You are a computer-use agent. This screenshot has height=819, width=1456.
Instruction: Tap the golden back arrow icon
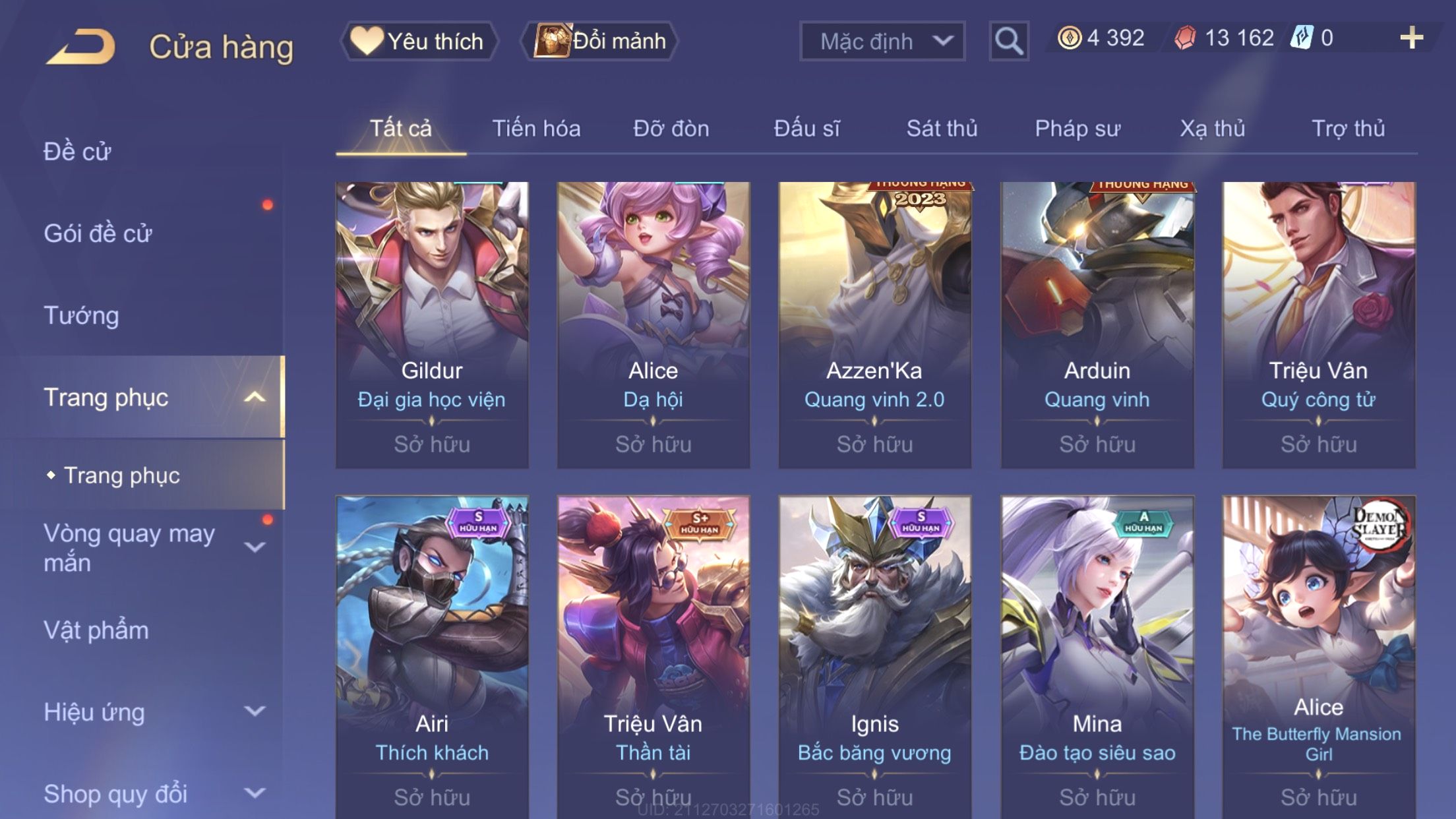80,46
